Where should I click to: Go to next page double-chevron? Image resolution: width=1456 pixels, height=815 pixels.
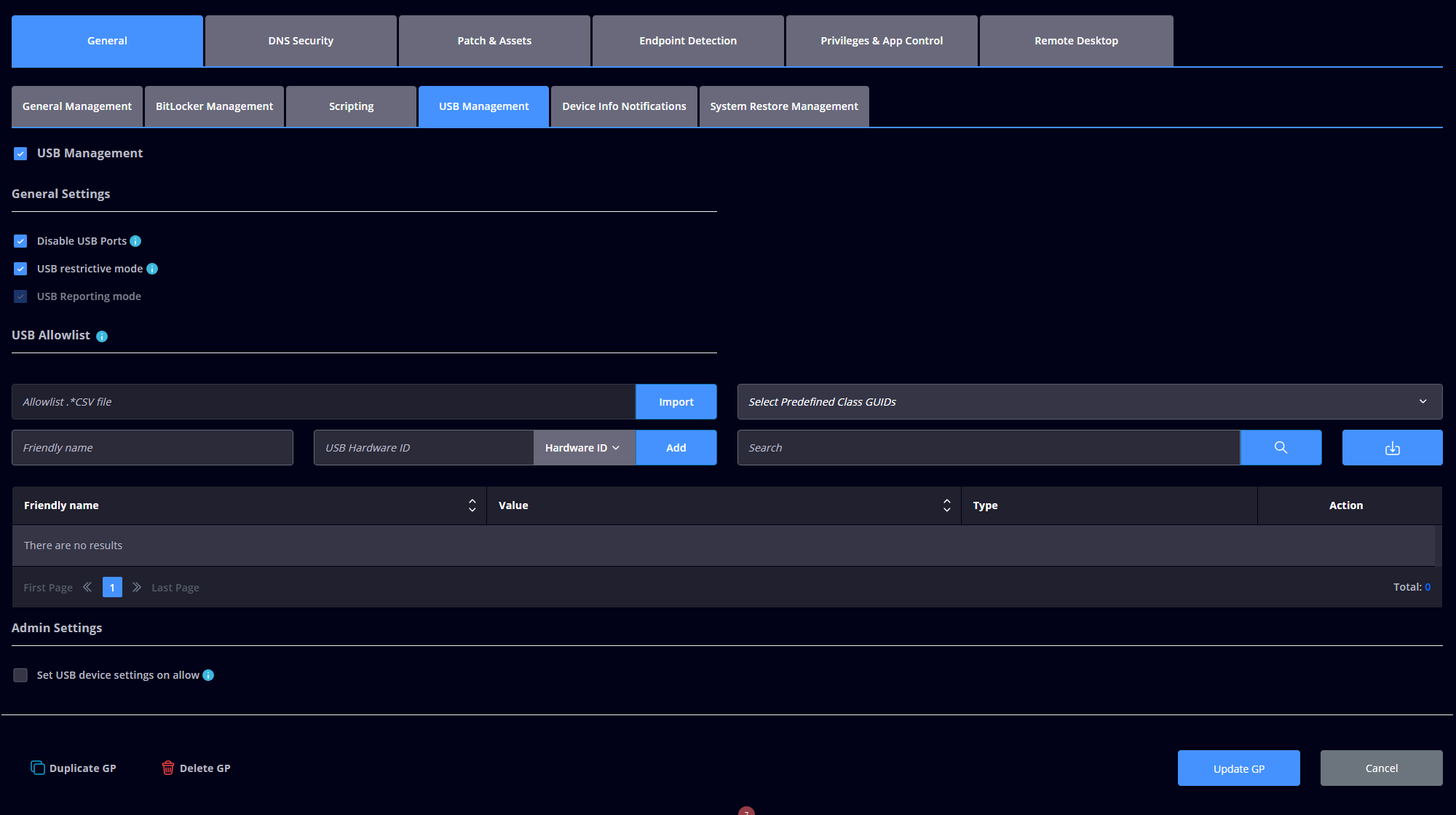[136, 587]
